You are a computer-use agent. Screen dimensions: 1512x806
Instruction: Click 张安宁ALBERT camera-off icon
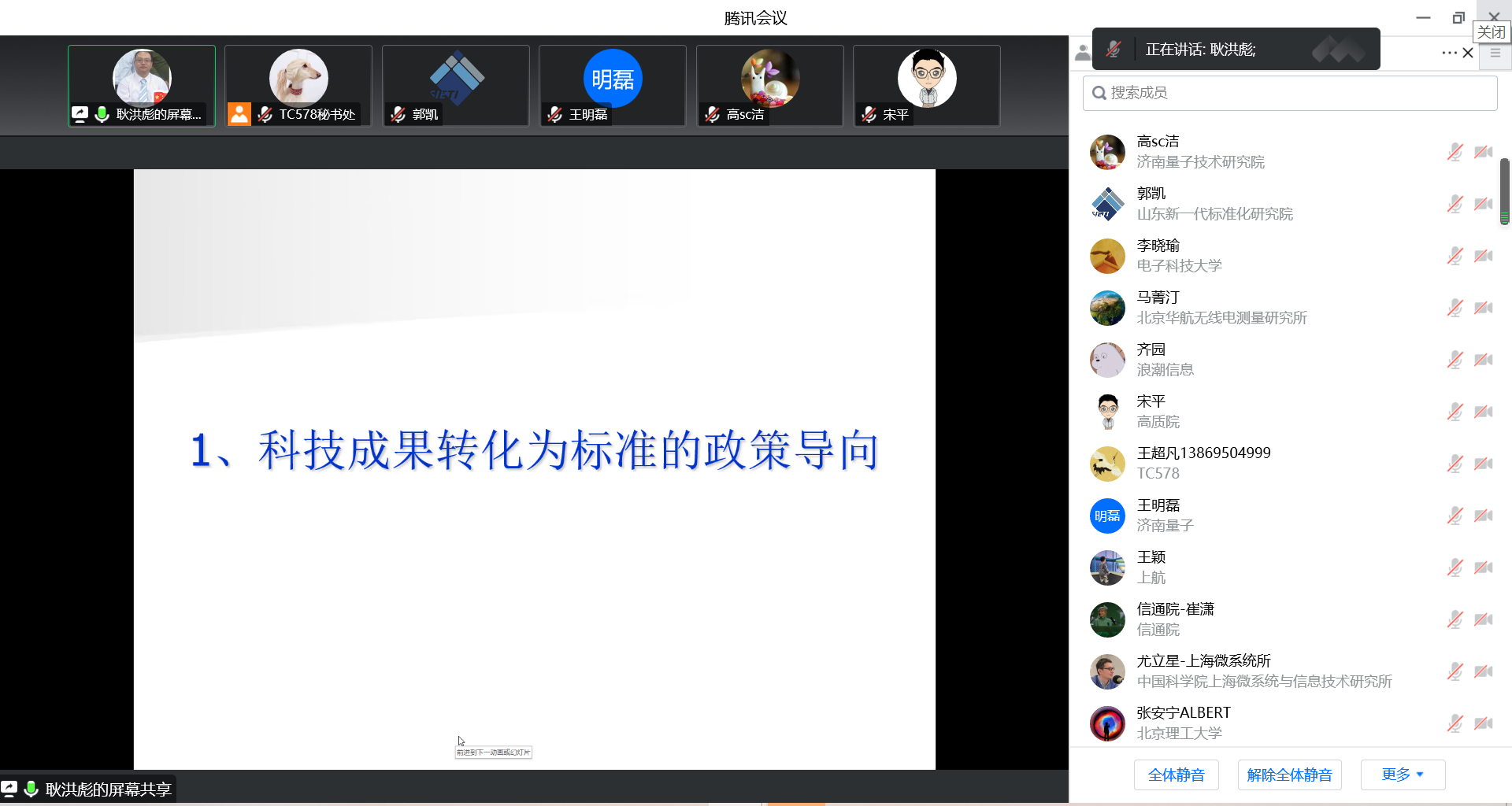[1484, 723]
